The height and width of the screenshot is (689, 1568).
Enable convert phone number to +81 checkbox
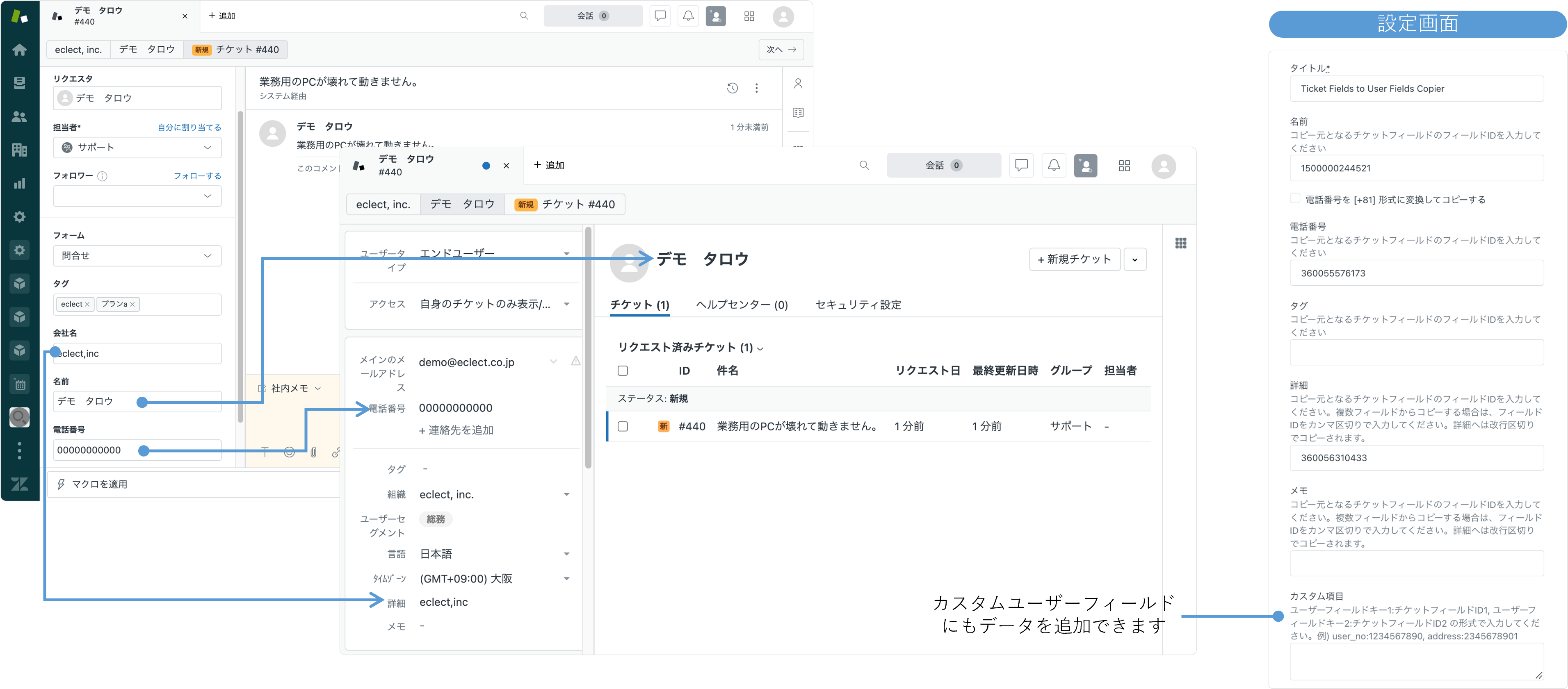pos(1295,199)
